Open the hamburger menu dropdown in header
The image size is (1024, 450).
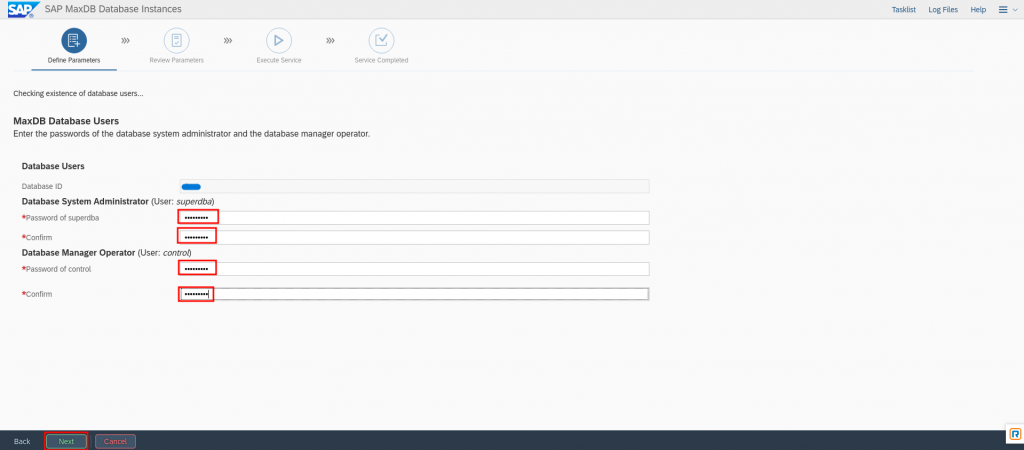pos(1006,9)
